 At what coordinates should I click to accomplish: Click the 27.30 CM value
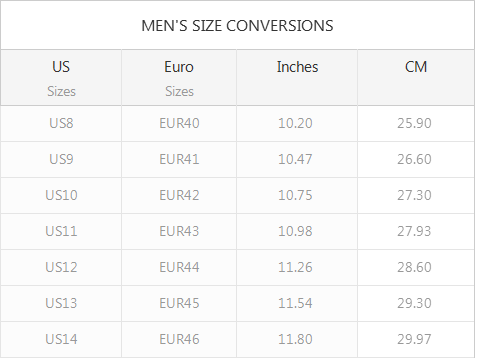click(414, 195)
